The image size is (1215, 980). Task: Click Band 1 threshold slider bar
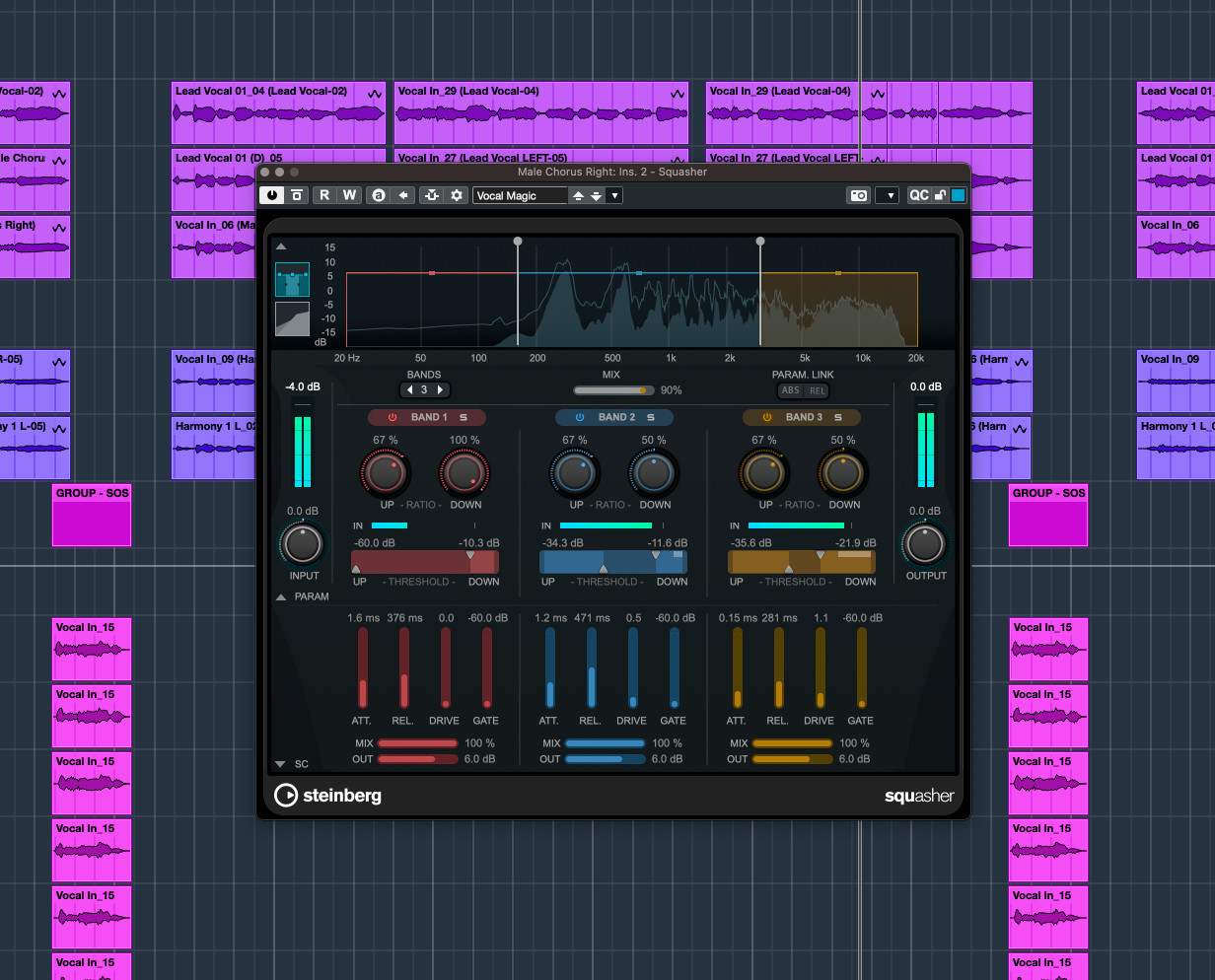click(x=425, y=562)
